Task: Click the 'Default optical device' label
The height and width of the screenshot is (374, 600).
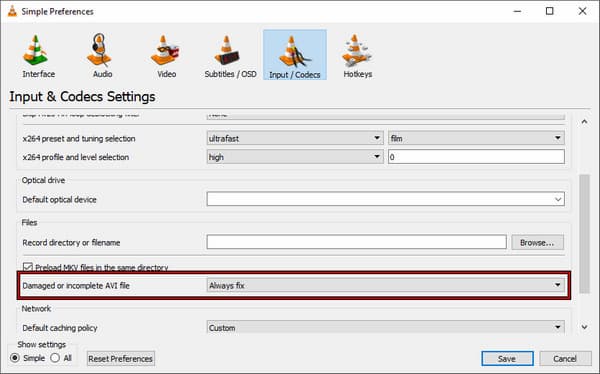Action: [59, 199]
